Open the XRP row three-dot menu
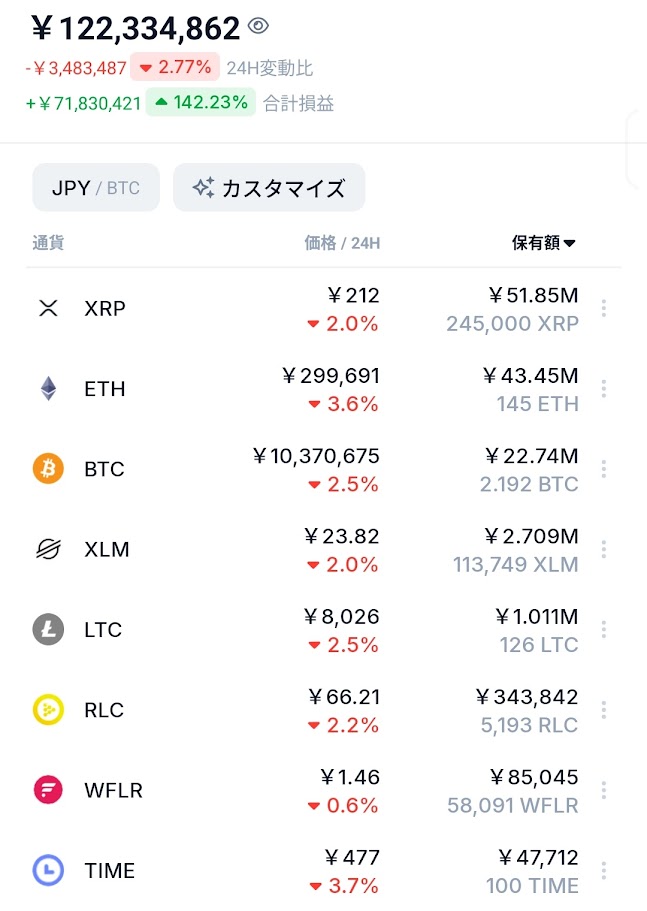This screenshot has height=911, width=647. click(x=603, y=308)
